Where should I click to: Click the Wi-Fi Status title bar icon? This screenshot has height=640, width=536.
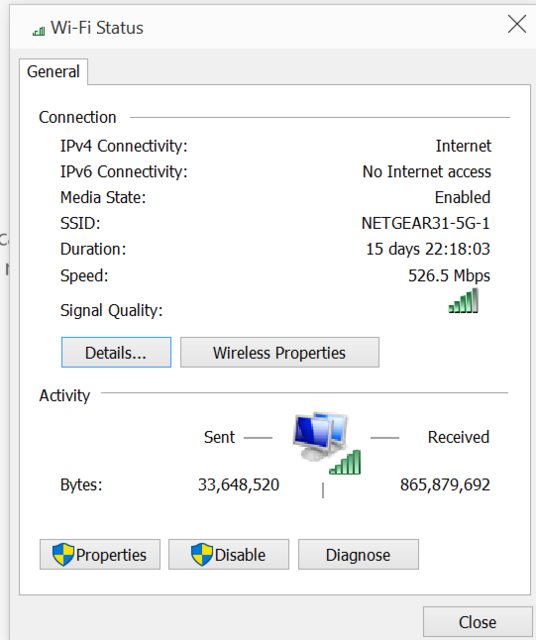[39, 31]
